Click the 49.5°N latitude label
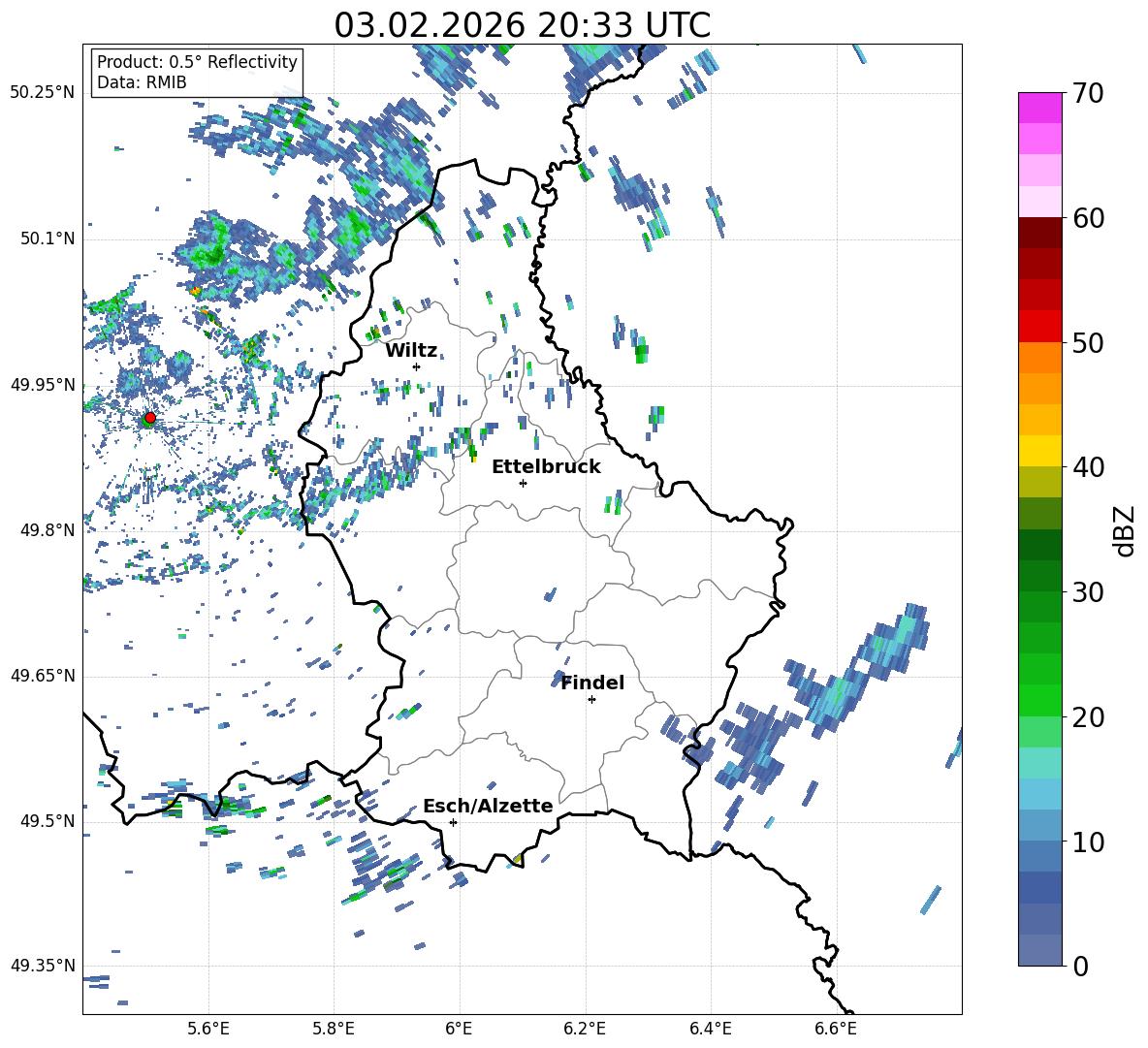This screenshot has height=1048, width=1148. [x=48, y=820]
